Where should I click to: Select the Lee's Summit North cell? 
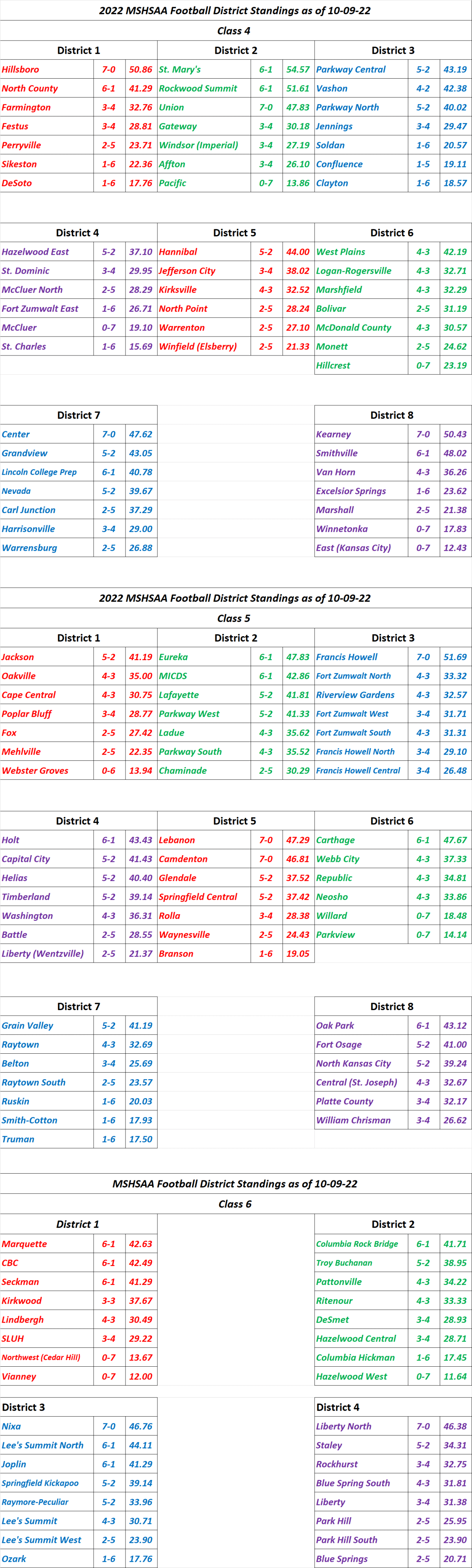pos(47,1445)
